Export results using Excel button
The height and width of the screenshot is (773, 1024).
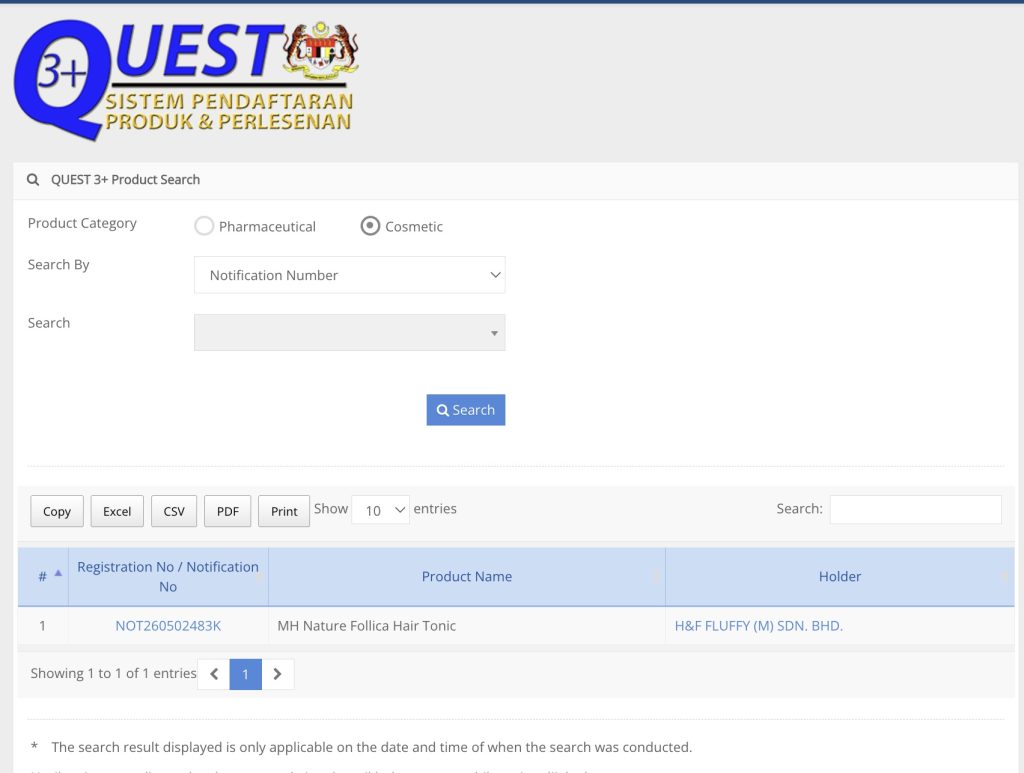coord(117,511)
